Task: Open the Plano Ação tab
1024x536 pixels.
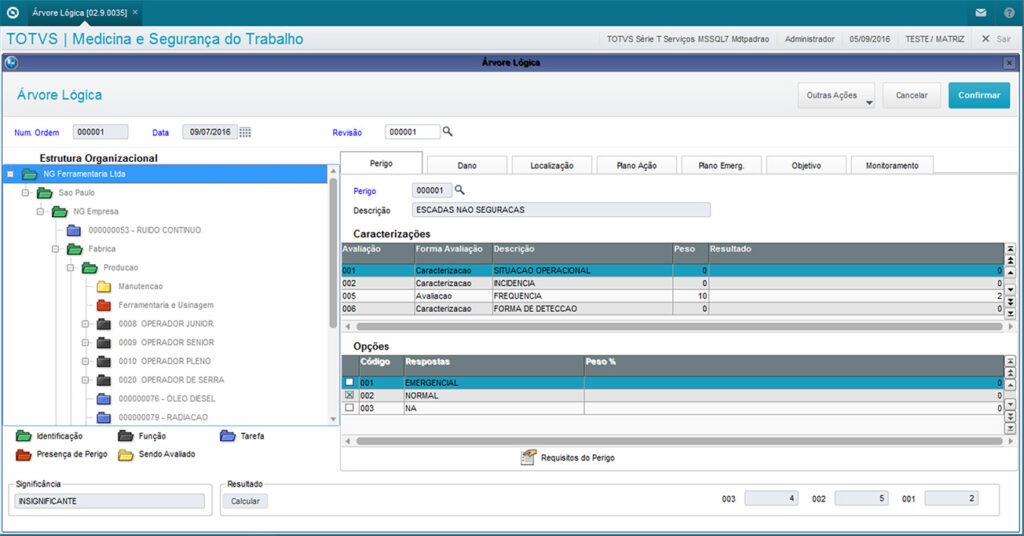Action: pyautogui.click(x=637, y=166)
